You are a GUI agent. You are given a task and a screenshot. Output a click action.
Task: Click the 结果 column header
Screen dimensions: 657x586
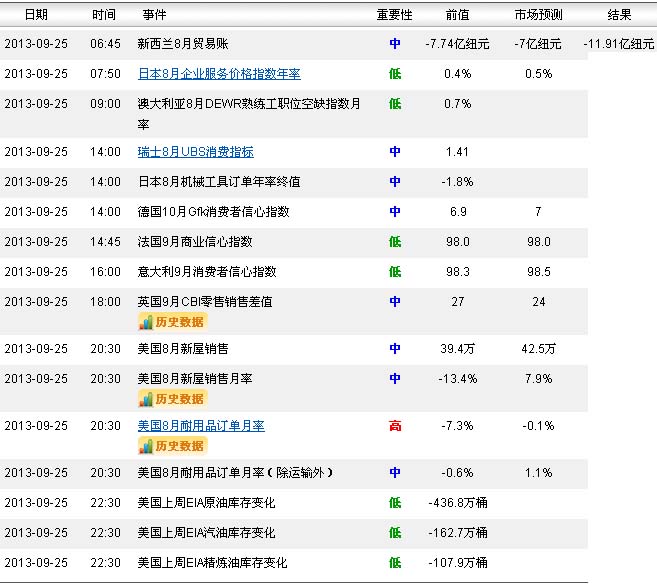[x=620, y=15]
